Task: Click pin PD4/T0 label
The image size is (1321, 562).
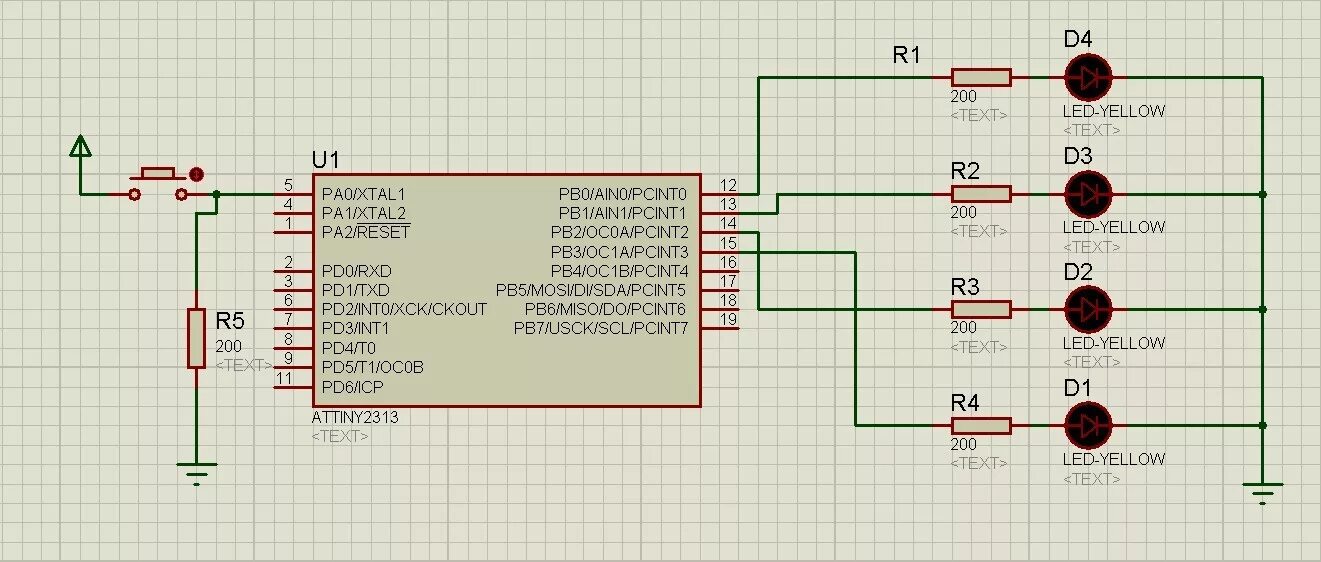Action: [349, 348]
